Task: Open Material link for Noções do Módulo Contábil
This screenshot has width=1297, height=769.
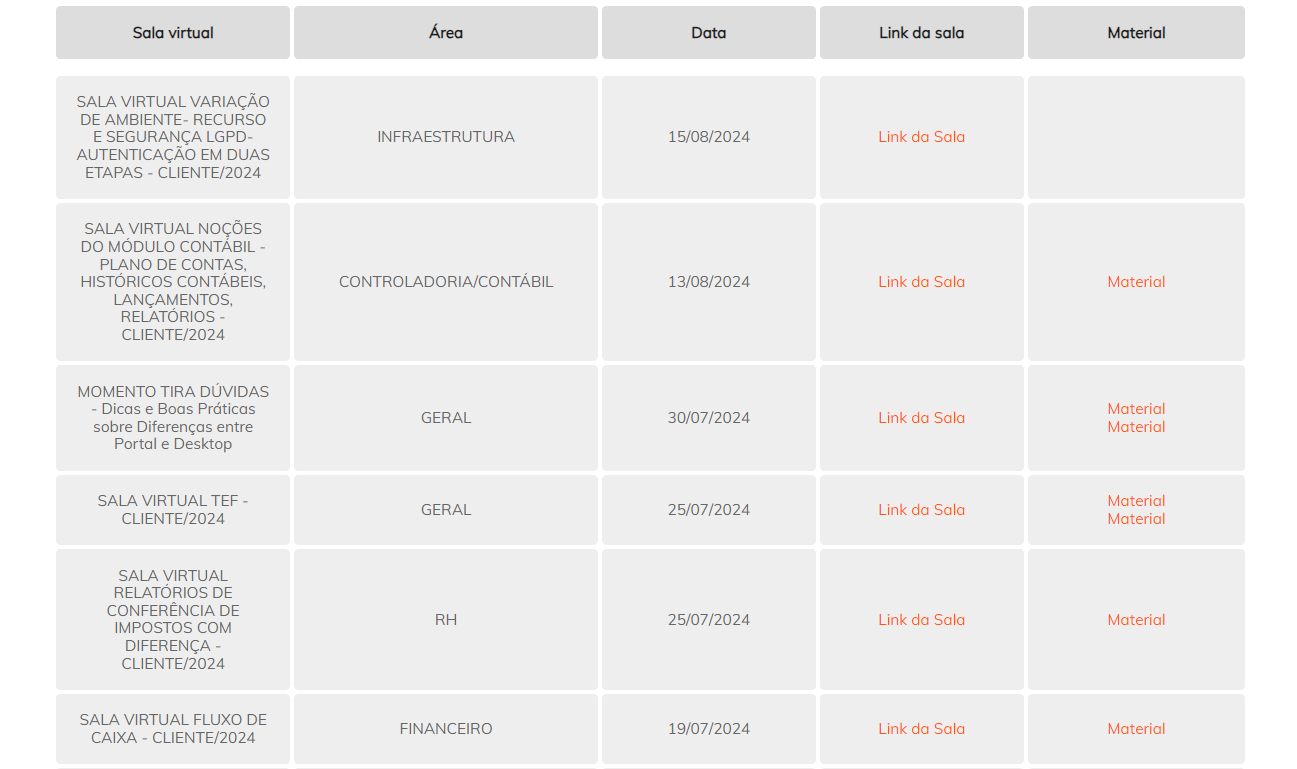Action: 1136,282
